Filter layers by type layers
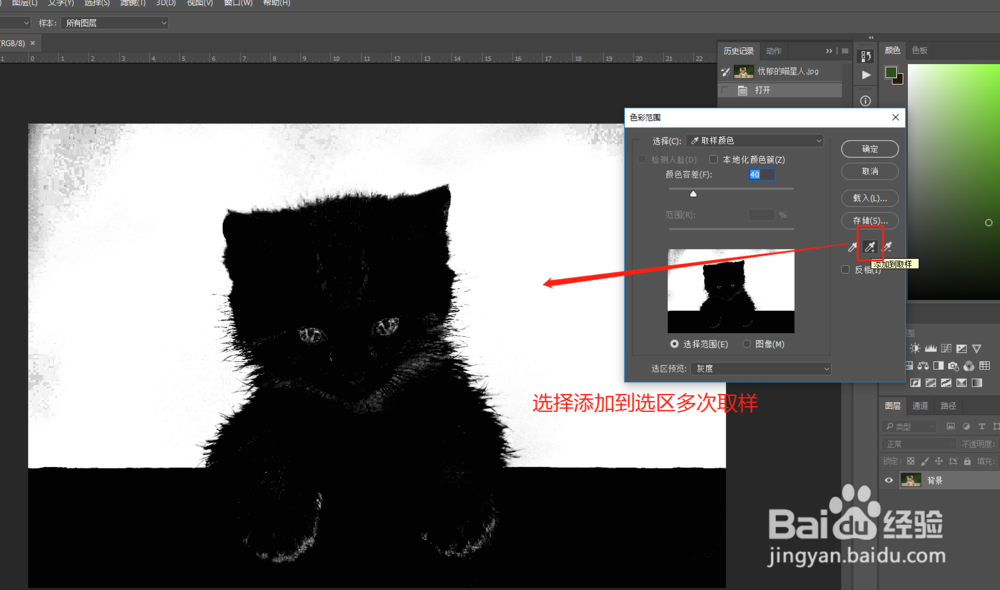Image resolution: width=1000 pixels, height=590 pixels. [x=982, y=426]
